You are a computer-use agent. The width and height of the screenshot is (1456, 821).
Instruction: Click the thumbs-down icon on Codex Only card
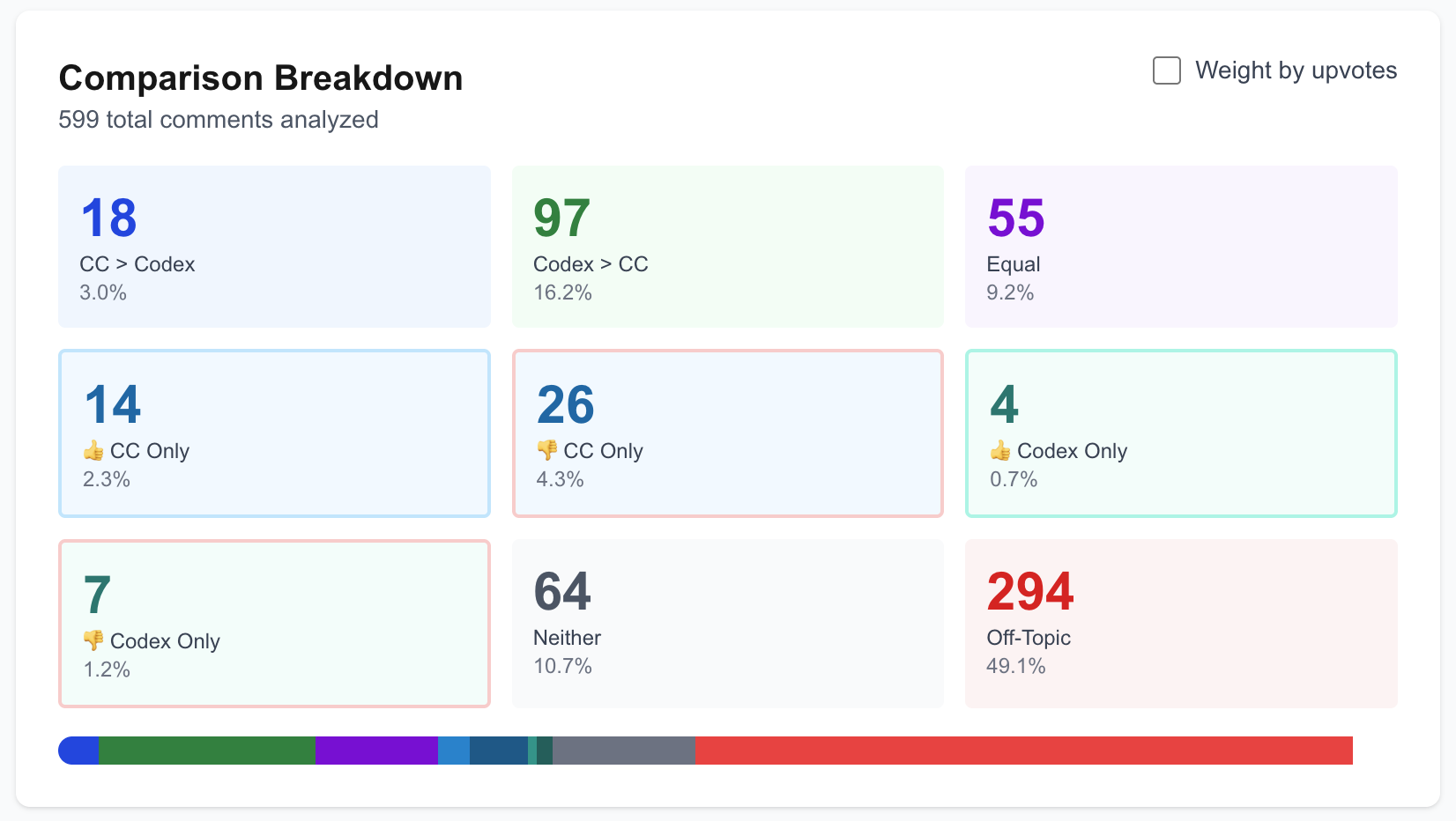93,640
